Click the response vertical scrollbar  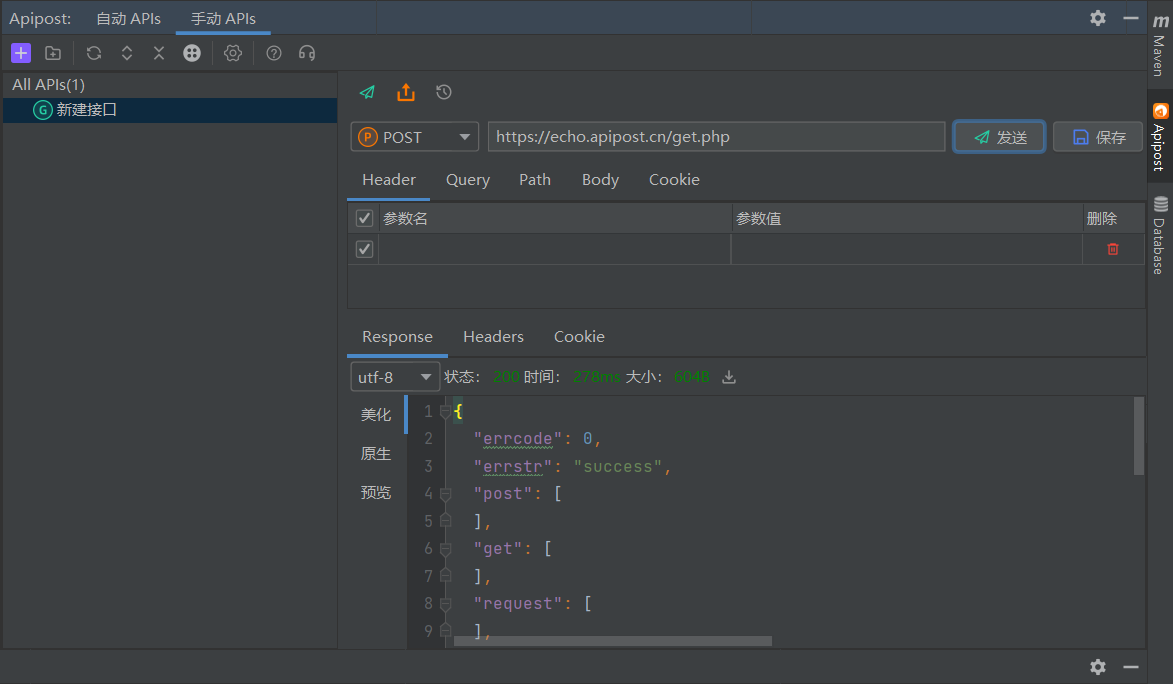1139,436
